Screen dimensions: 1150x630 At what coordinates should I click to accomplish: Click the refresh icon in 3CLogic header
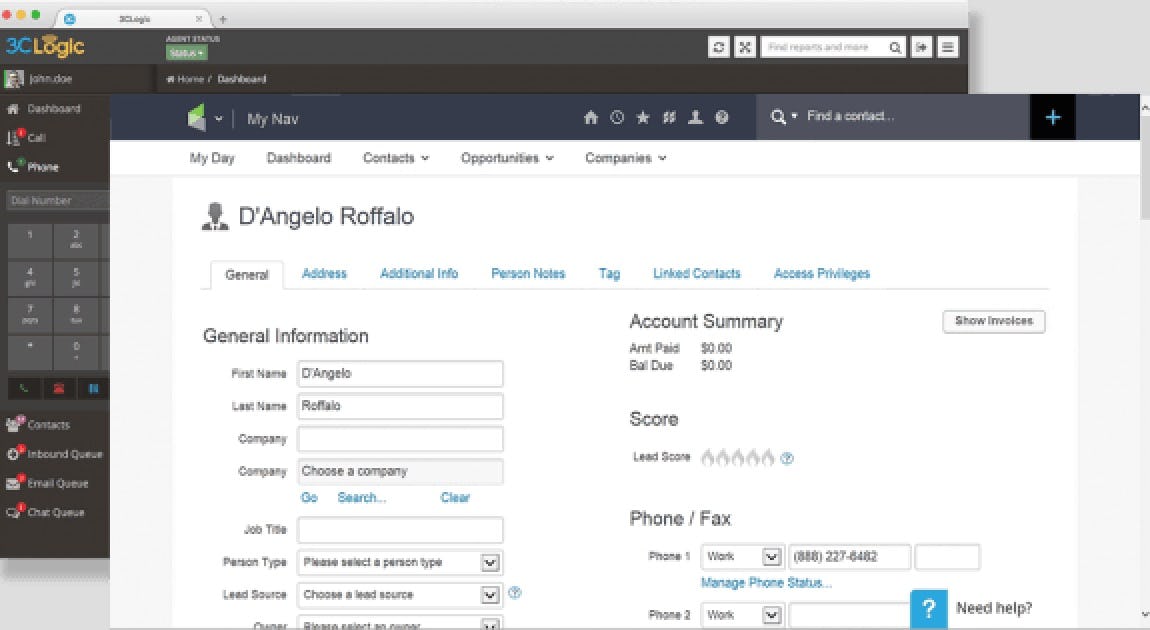[x=719, y=47]
